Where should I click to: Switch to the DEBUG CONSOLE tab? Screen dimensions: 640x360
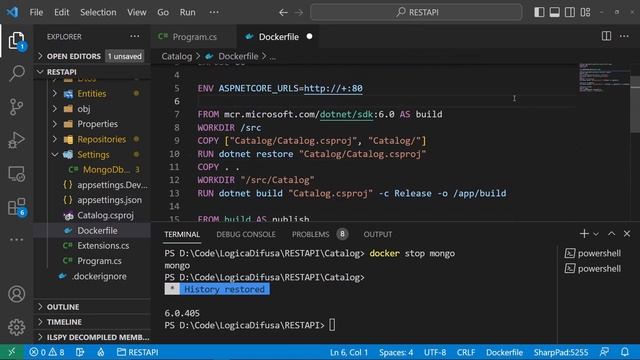pos(246,234)
